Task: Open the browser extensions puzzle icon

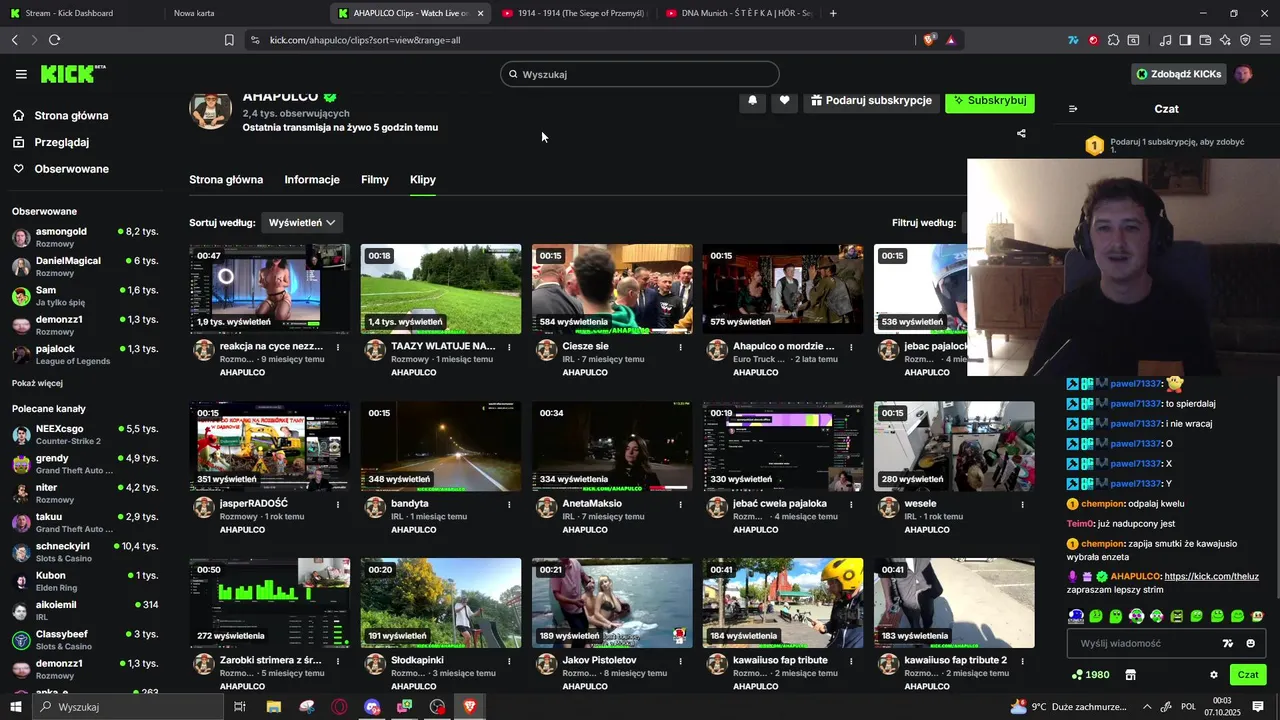Action: pos(1113,40)
